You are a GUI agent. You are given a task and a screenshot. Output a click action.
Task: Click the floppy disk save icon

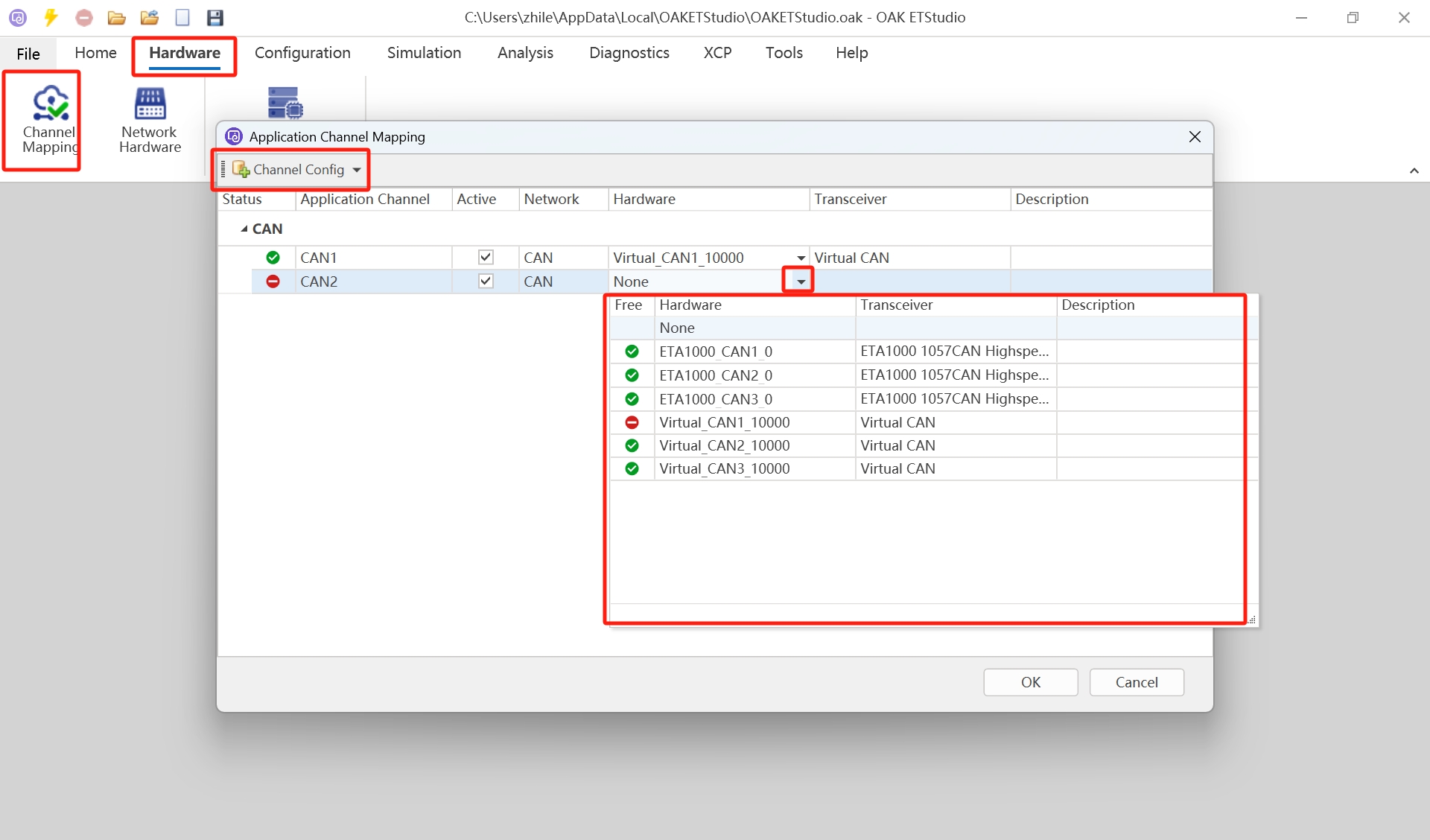pyautogui.click(x=214, y=17)
